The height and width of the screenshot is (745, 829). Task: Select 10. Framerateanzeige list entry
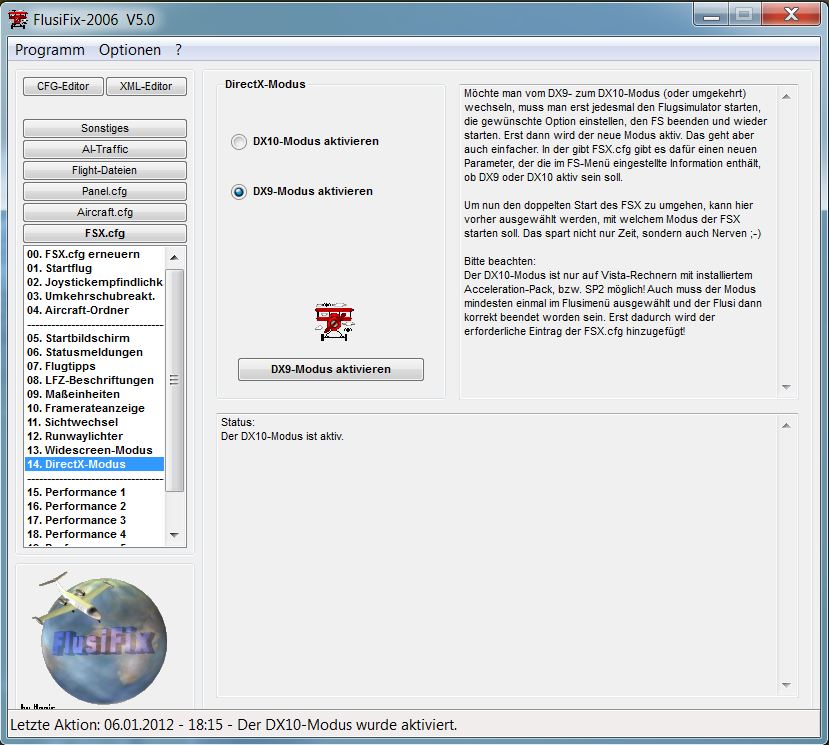pyautogui.click(x=95, y=408)
